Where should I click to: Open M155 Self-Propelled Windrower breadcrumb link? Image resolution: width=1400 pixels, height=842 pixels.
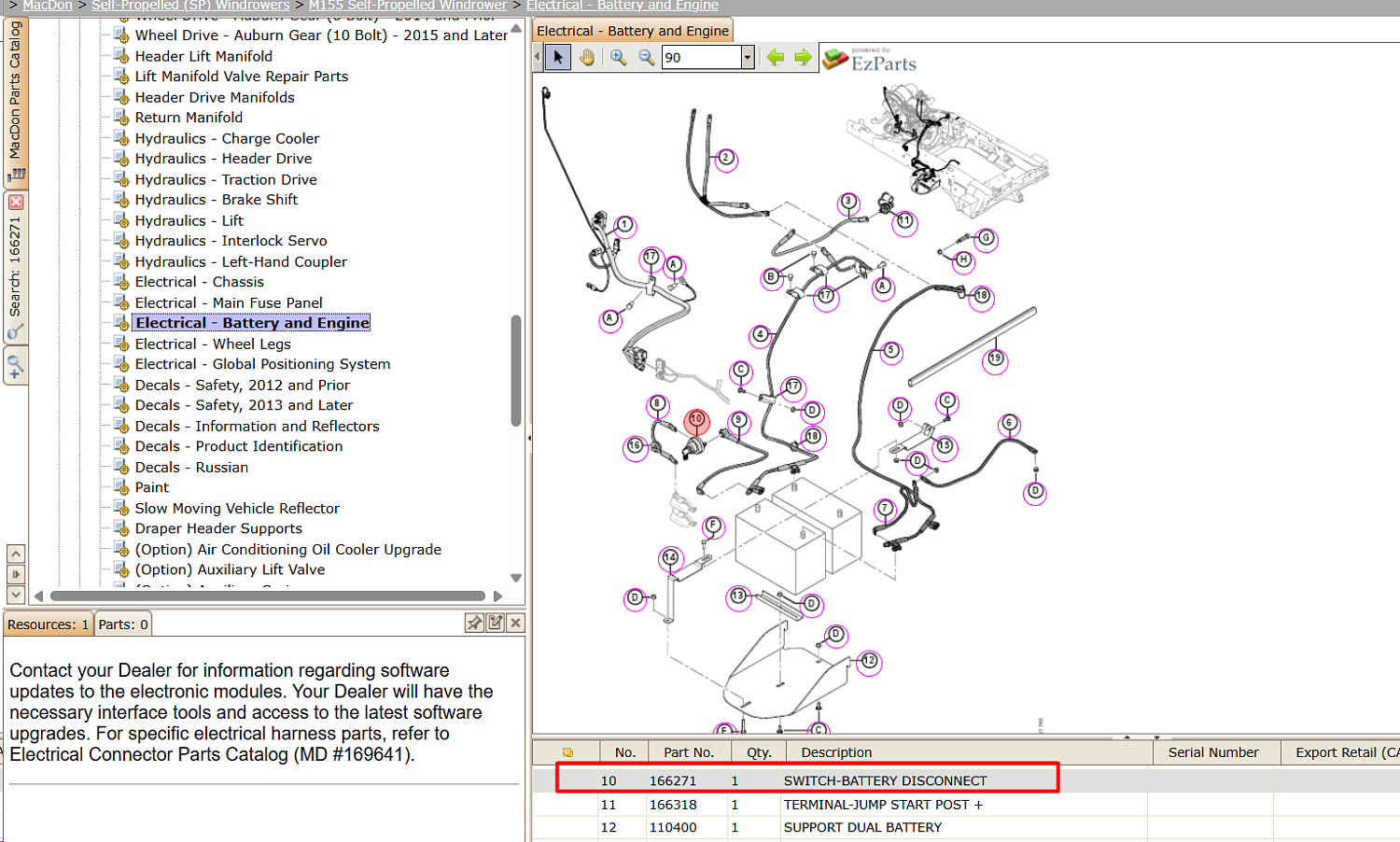[408, 6]
